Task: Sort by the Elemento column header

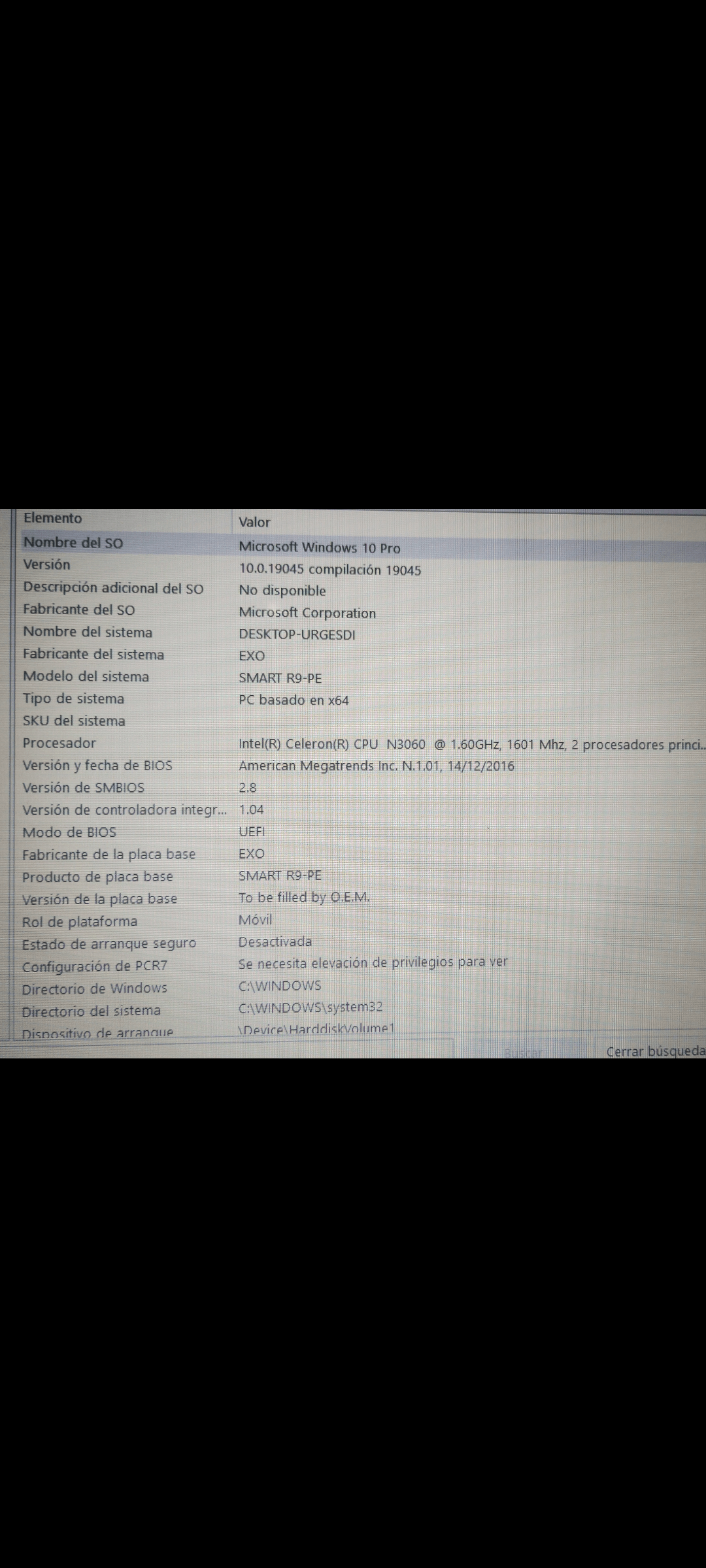Action: (53, 518)
